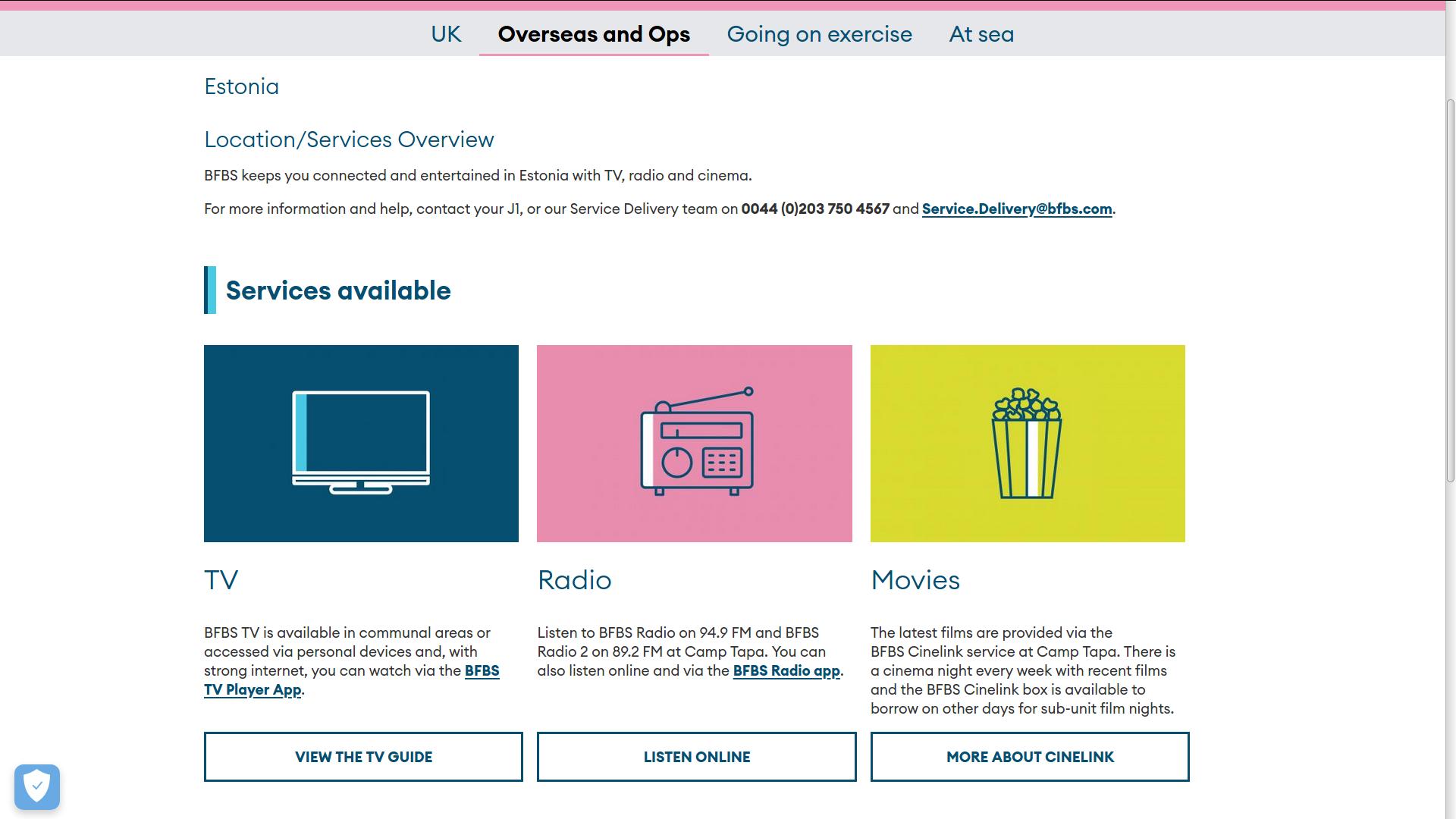Screen dimensions: 1456x819
Task: Click the TV section heading
Action: click(x=221, y=580)
